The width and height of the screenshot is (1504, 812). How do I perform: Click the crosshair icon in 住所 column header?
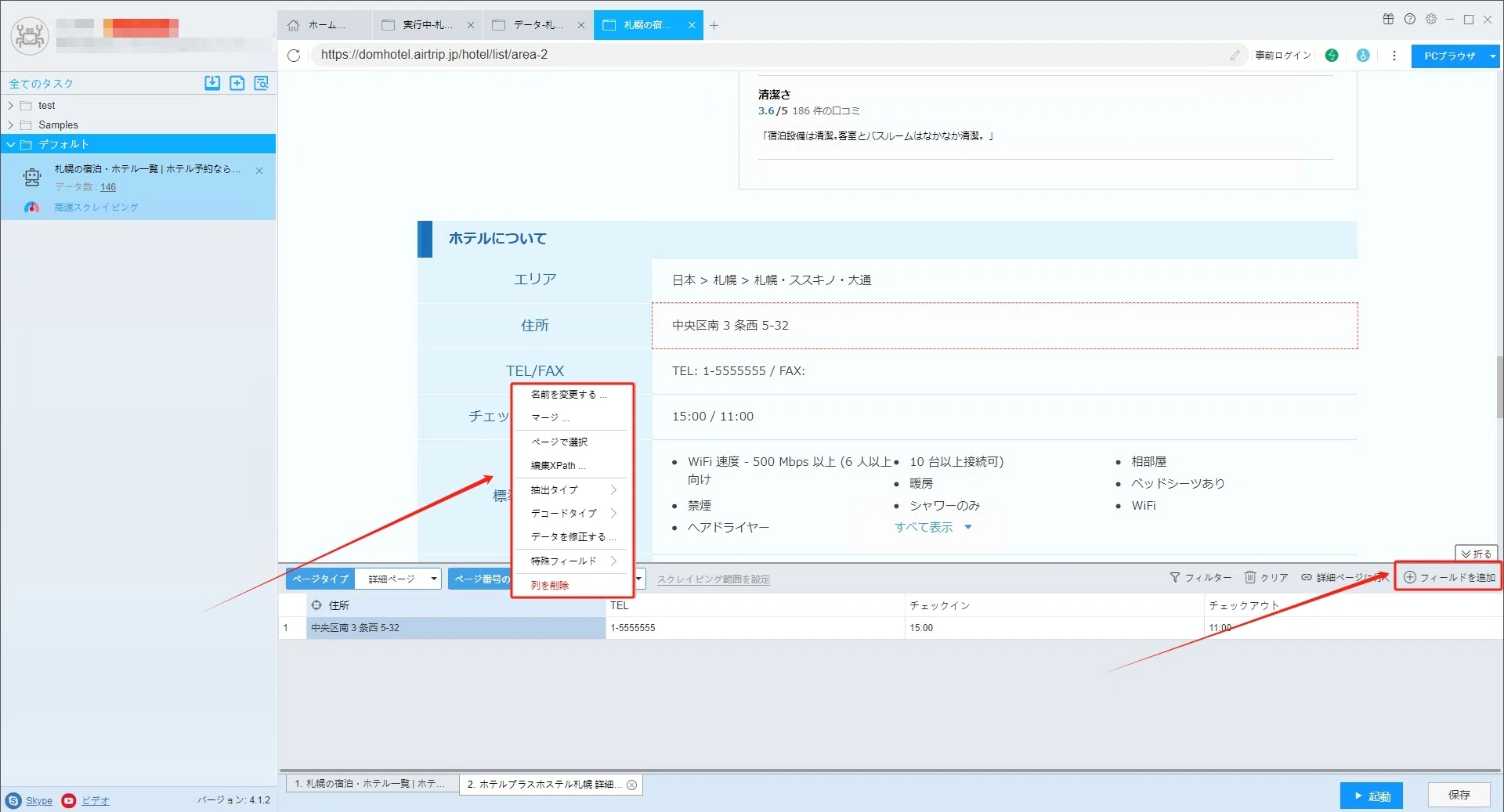(316, 605)
